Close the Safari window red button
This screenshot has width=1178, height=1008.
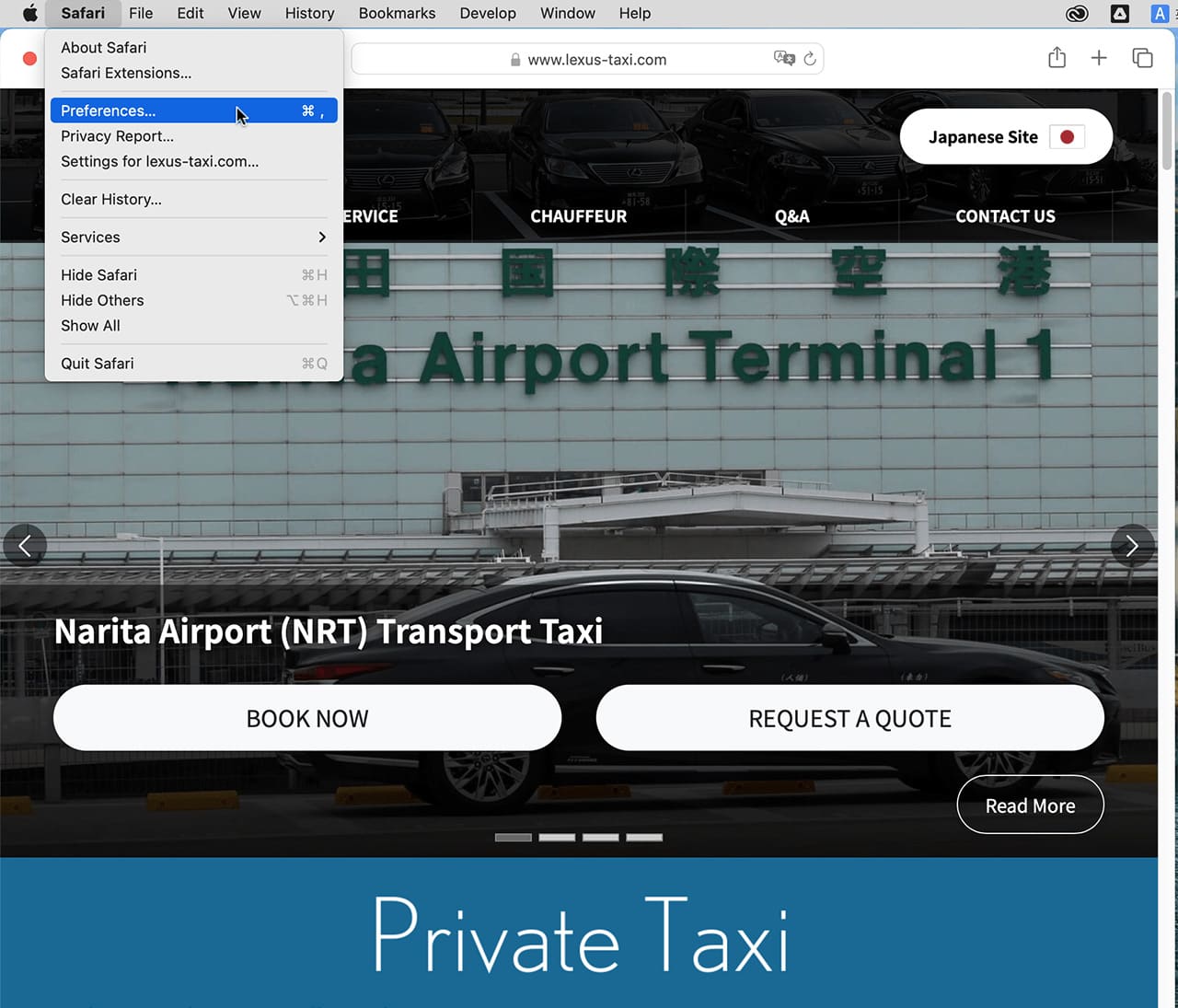point(29,59)
